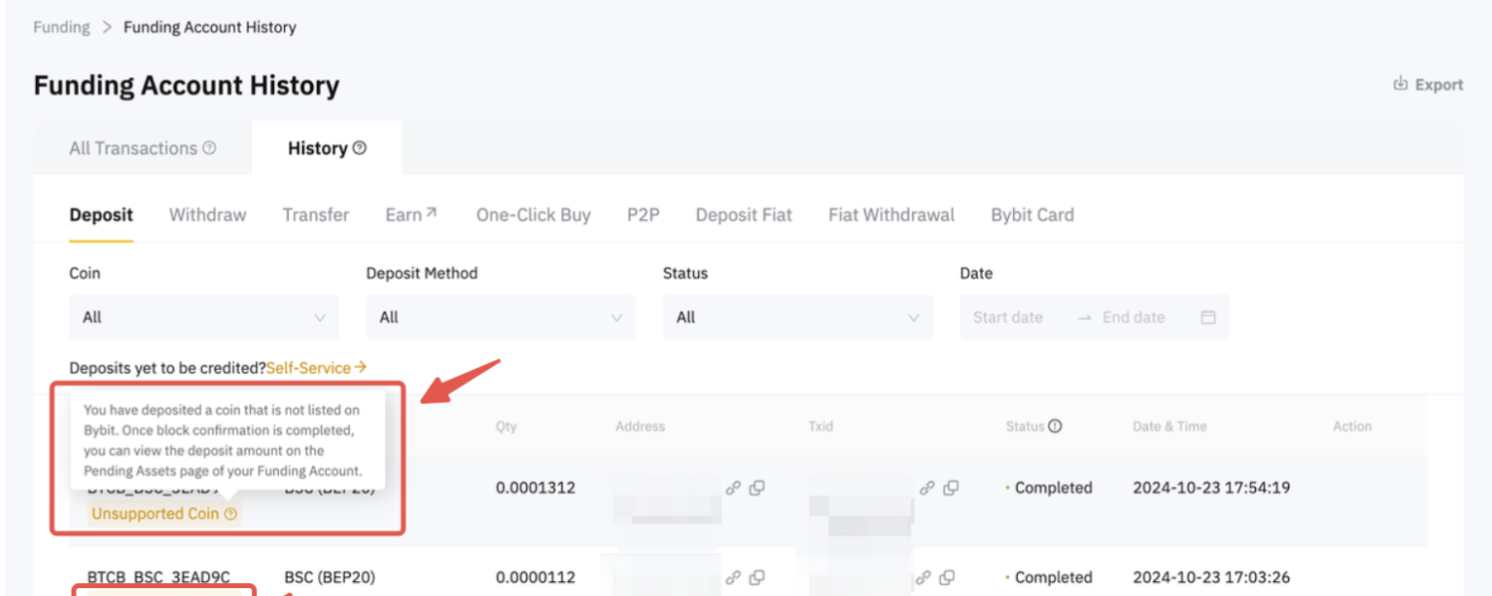Click help icon next to History tab
The width and height of the screenshot is (1492, 596).
point(359,148)
